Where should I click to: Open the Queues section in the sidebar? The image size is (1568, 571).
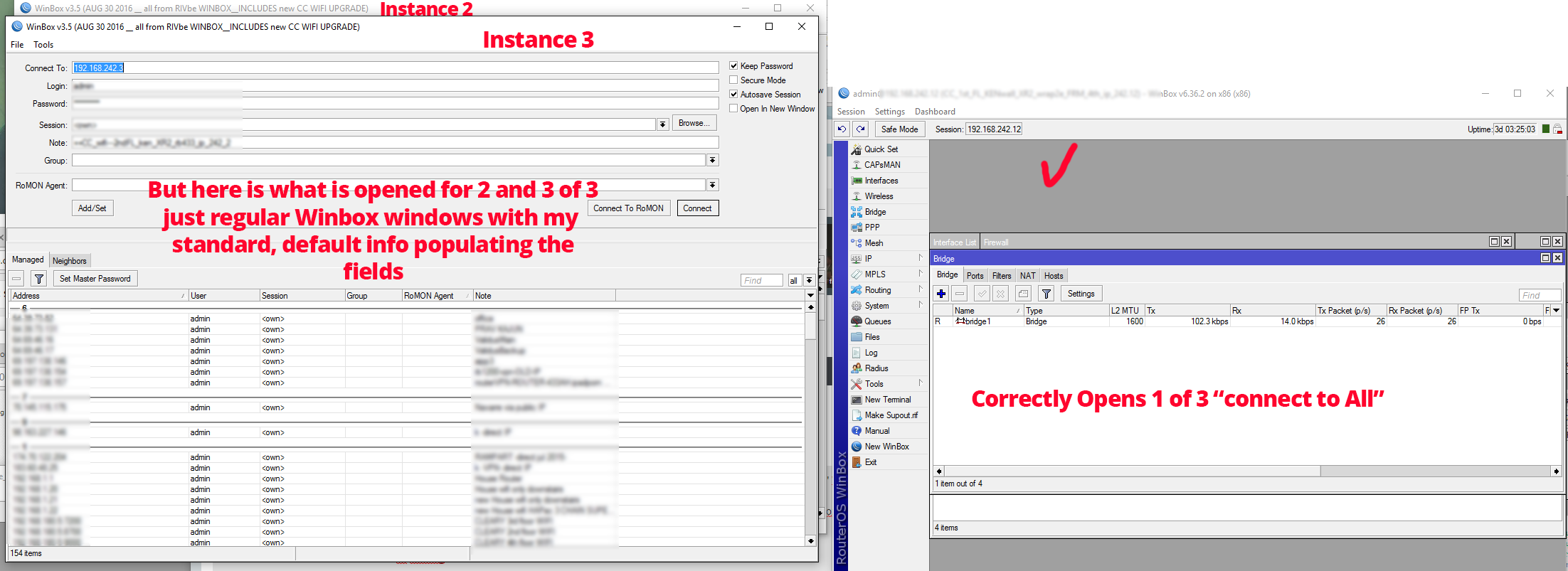(x=877, y=321)
